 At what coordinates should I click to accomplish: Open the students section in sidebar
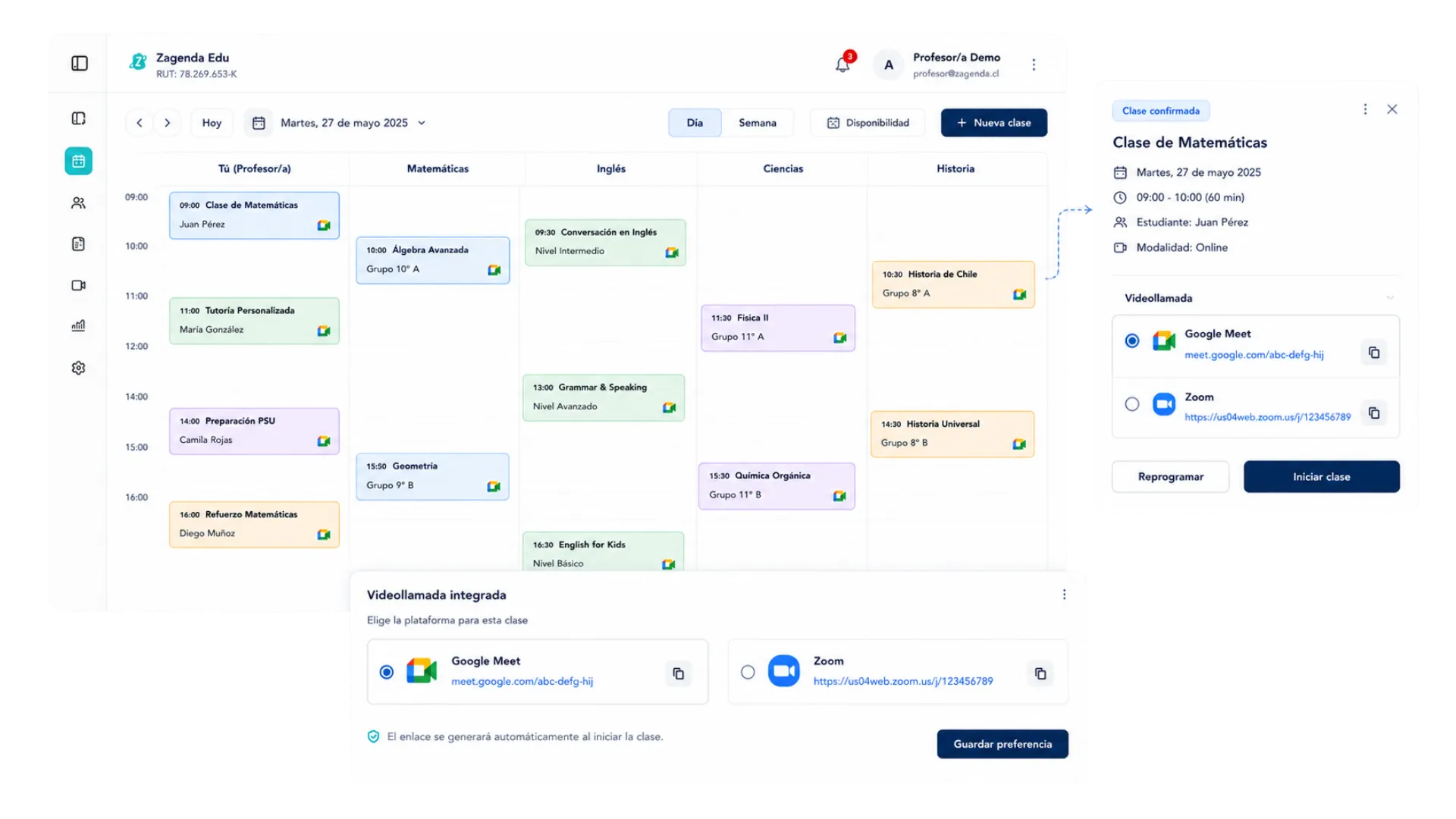[x=79, y=203]
